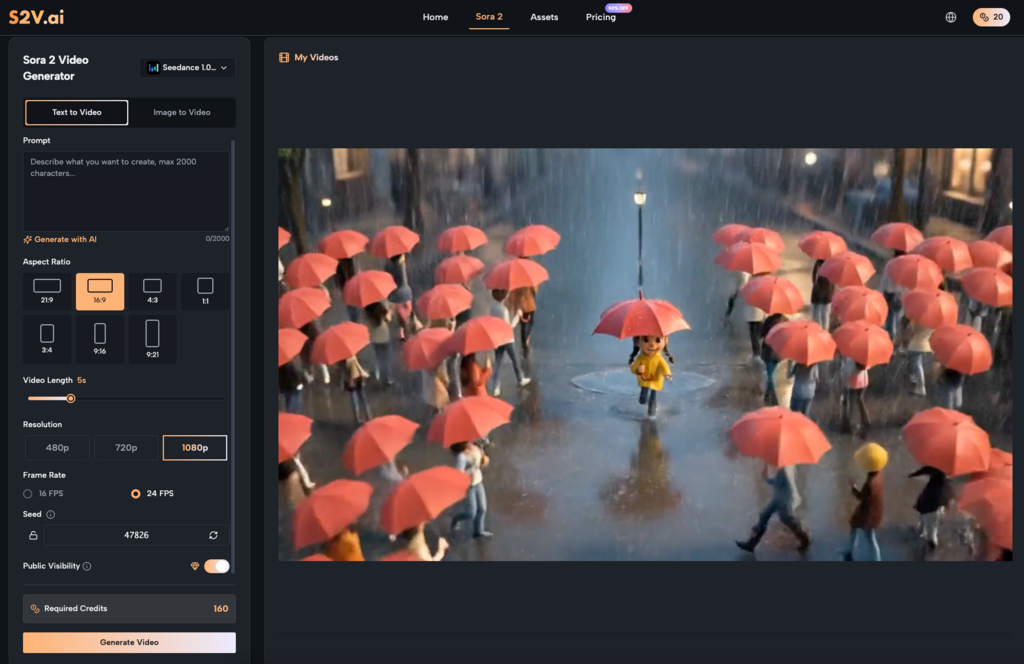Switch to the Image to Video tab
The height and width of the screenshot is (664, 1024).
tap(182, 112)
